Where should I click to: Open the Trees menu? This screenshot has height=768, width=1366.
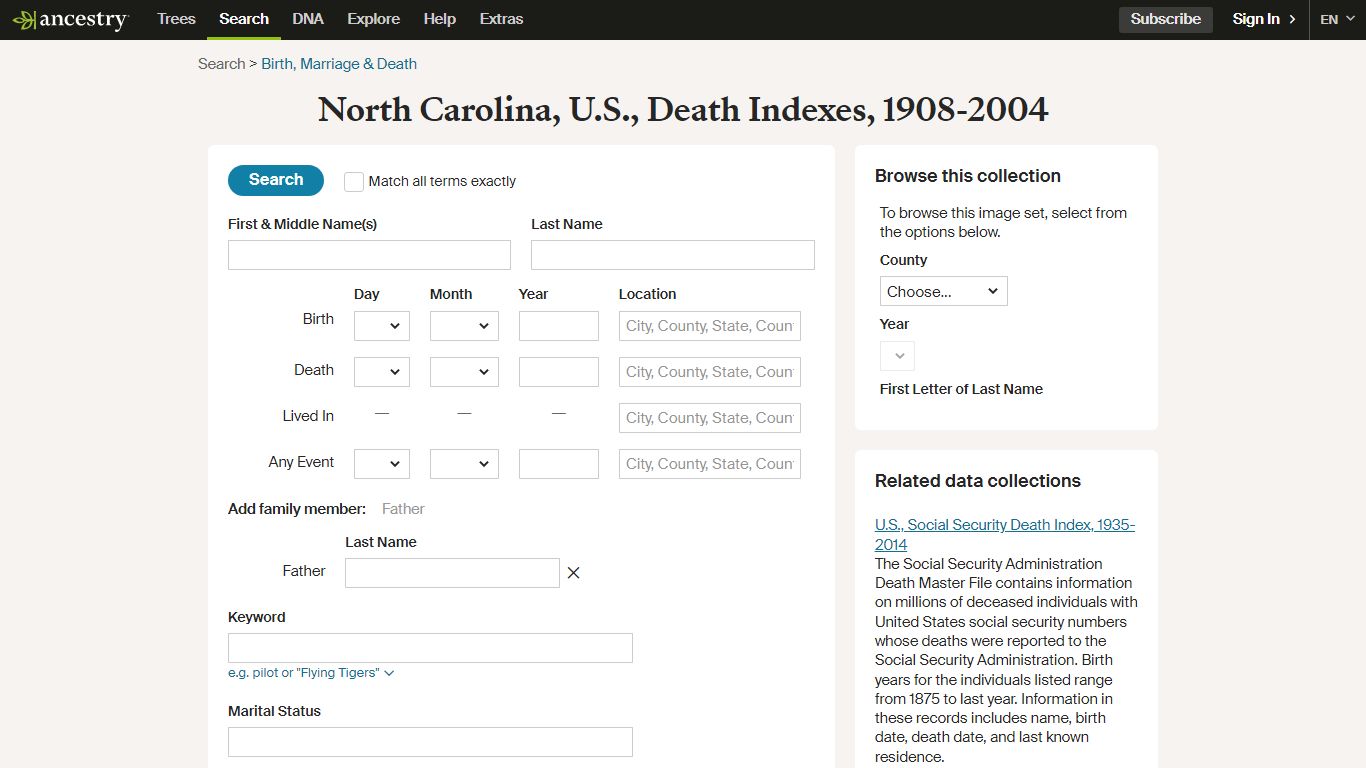click(176, 19)
